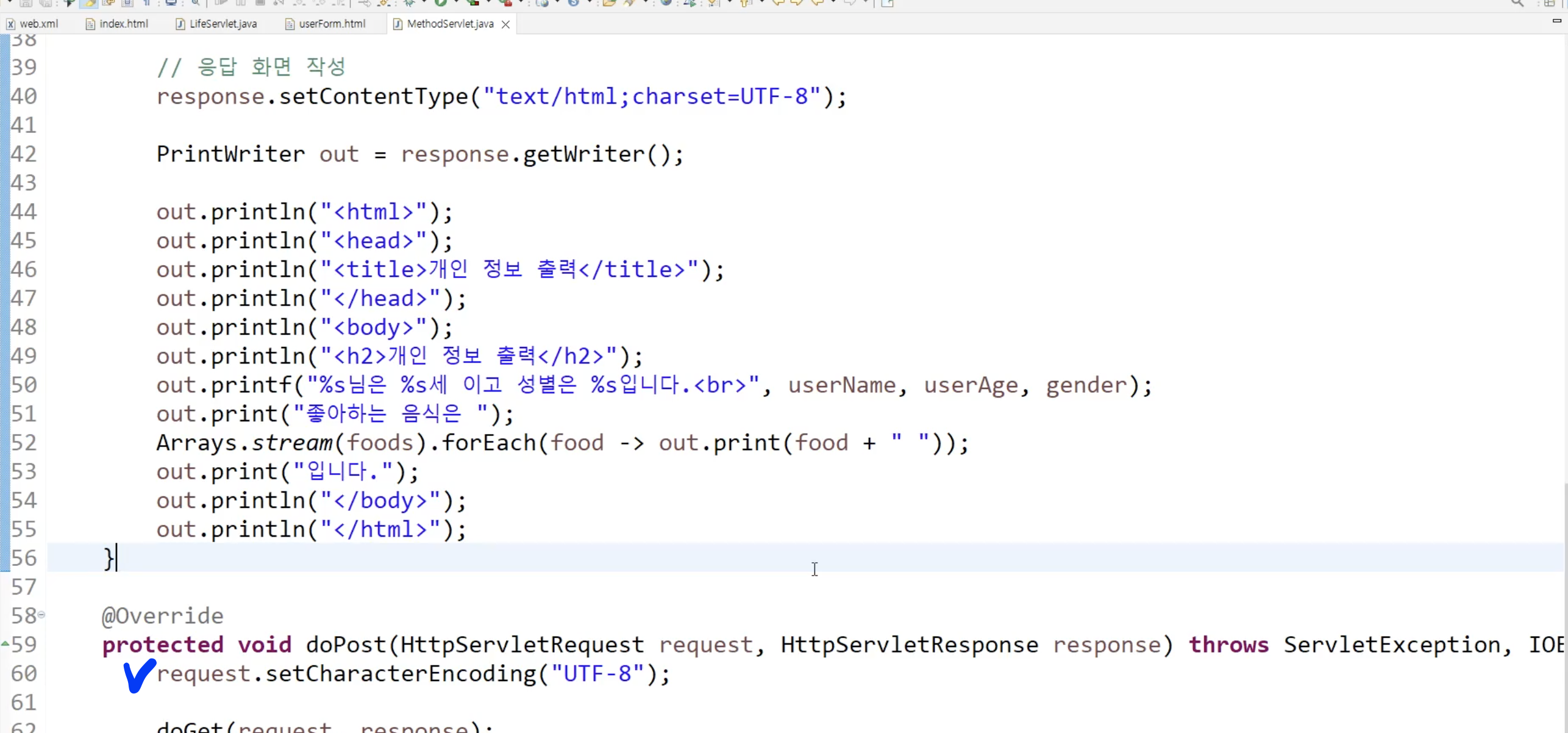This screenshot has height=733, width=1568.
Task: Click the Open Type folder icon in toolbar
Action: tap(608, 3)
